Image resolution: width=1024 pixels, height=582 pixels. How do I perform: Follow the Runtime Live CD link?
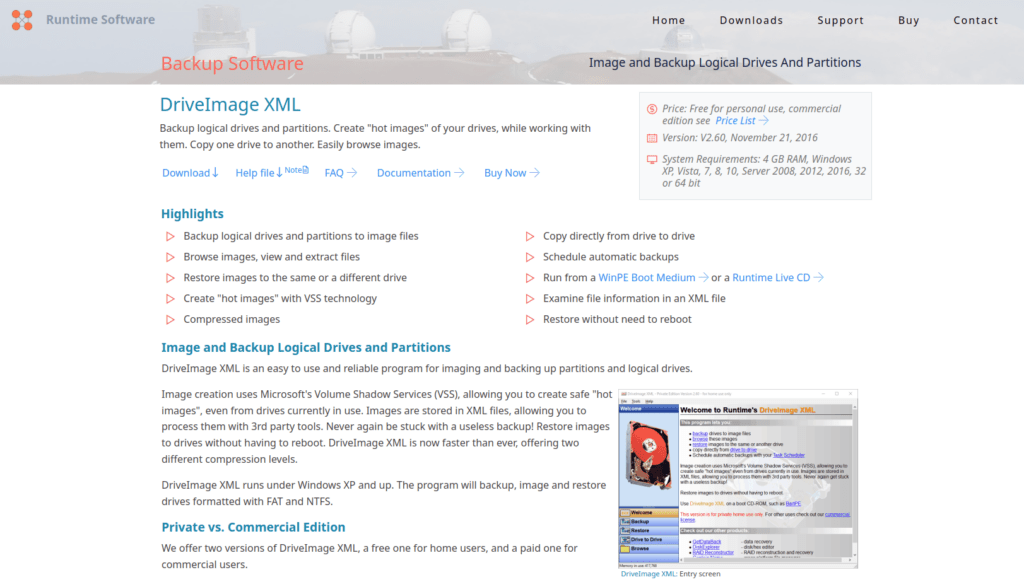(778, 278)
